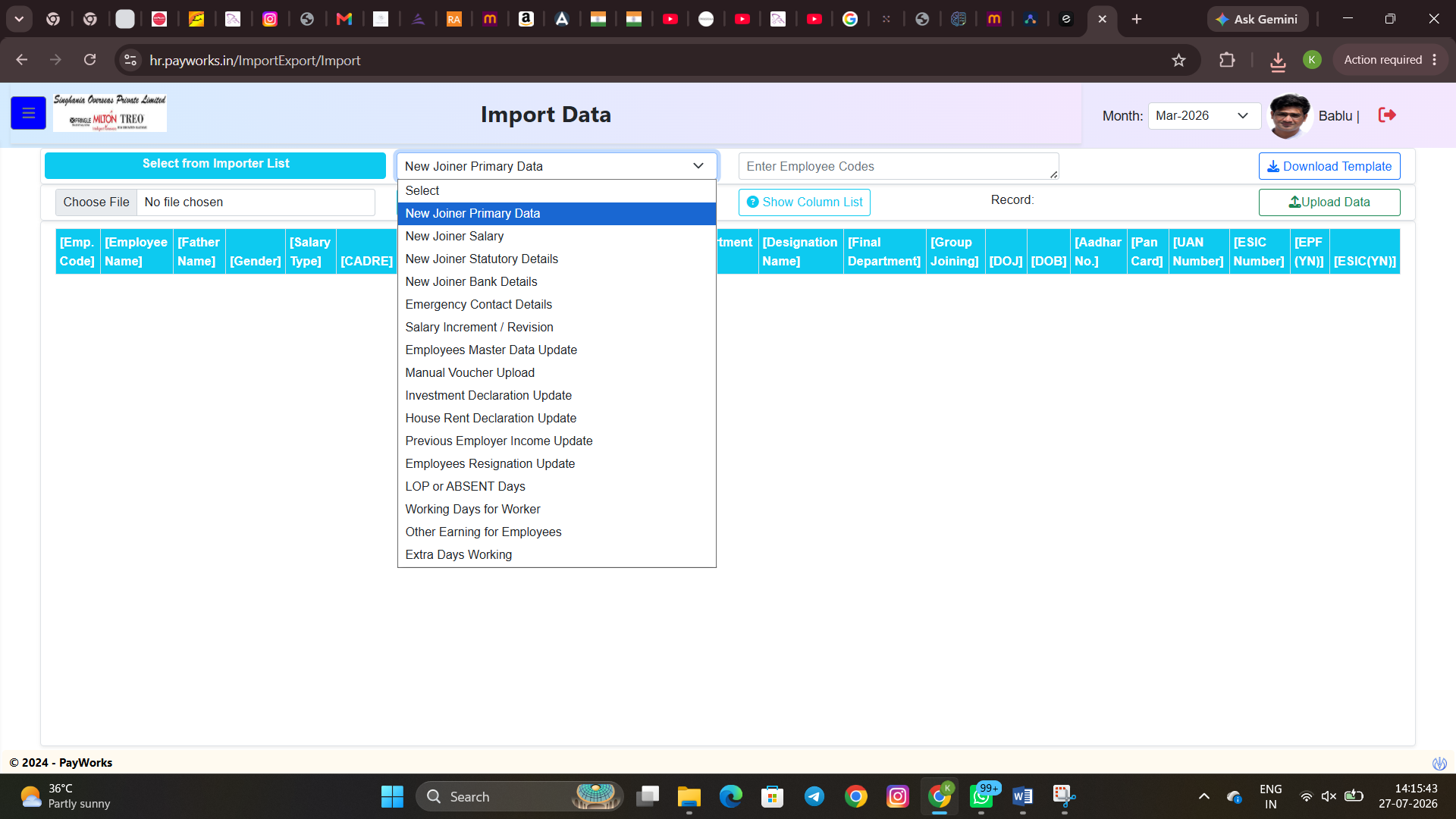Focus the Enter Employee Codes field

[899, 166]
